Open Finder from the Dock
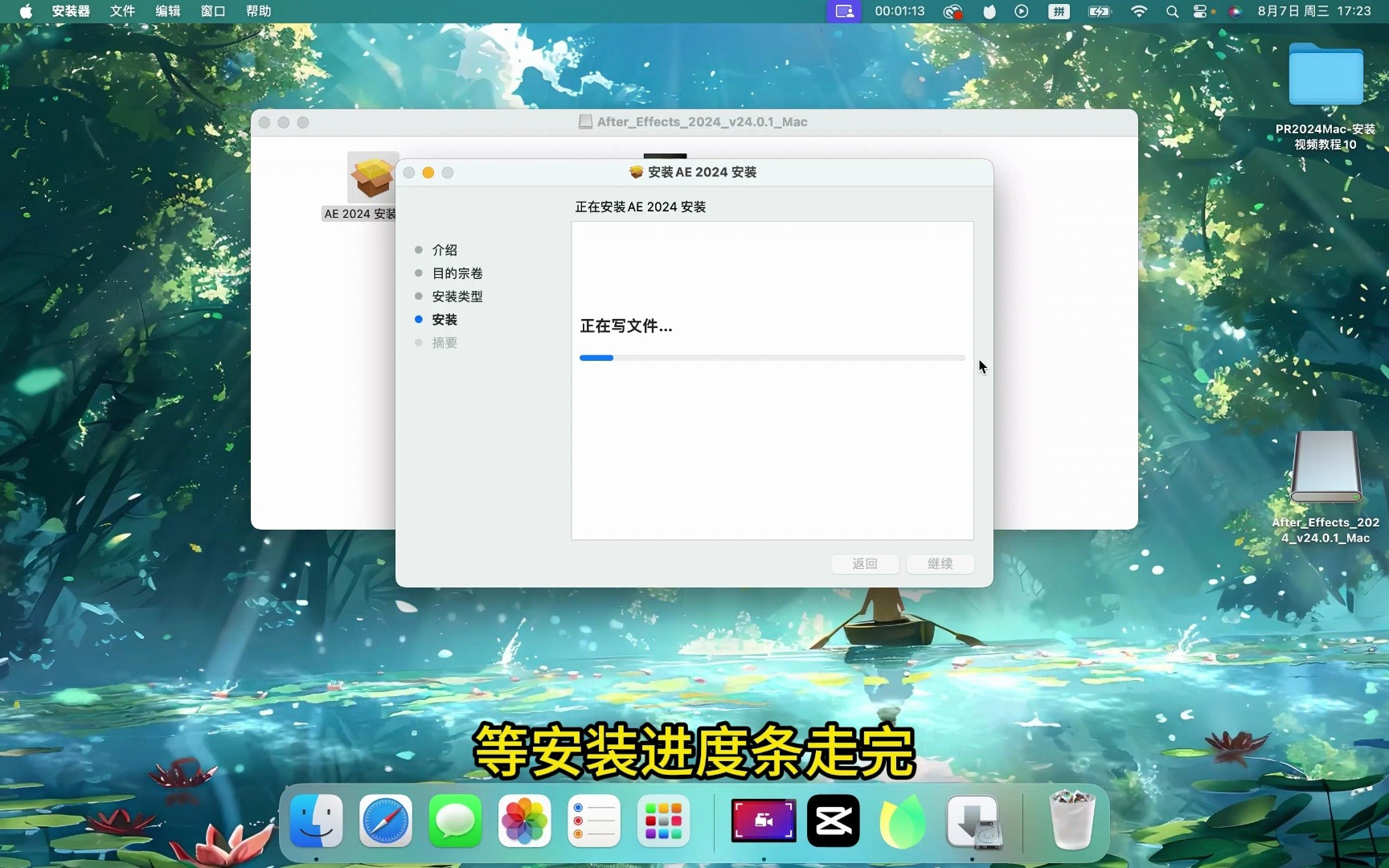1389x868 pixels. click(x=317, y=821)
